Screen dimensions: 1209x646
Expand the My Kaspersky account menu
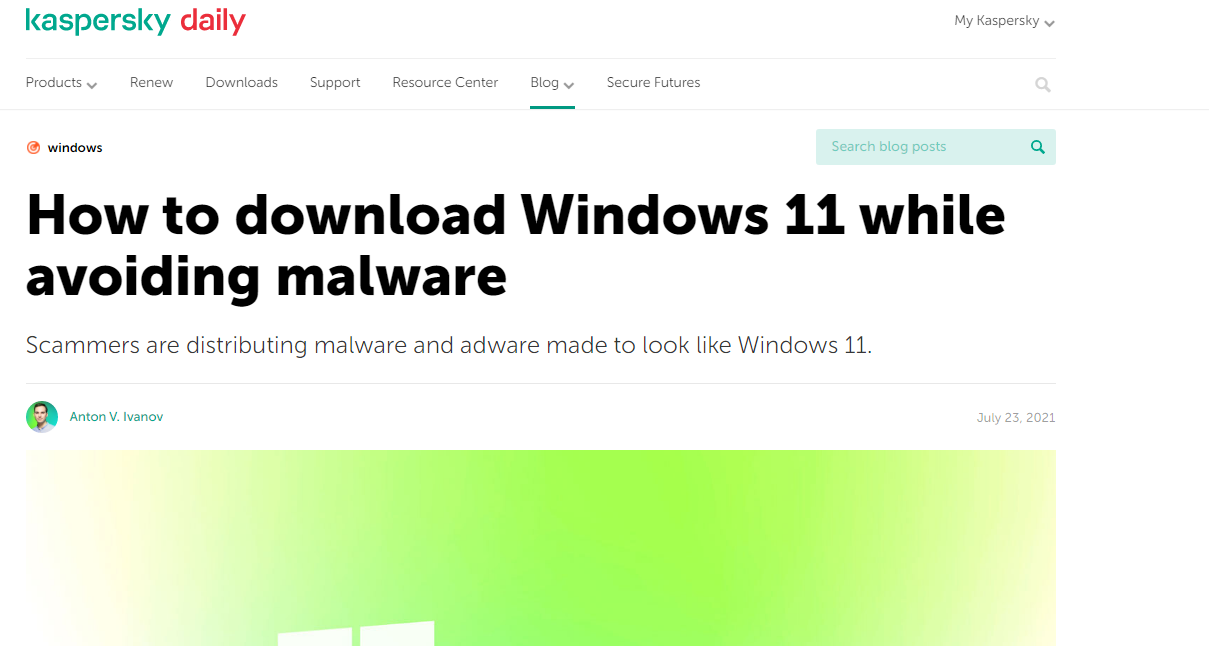coord(1004,21)
